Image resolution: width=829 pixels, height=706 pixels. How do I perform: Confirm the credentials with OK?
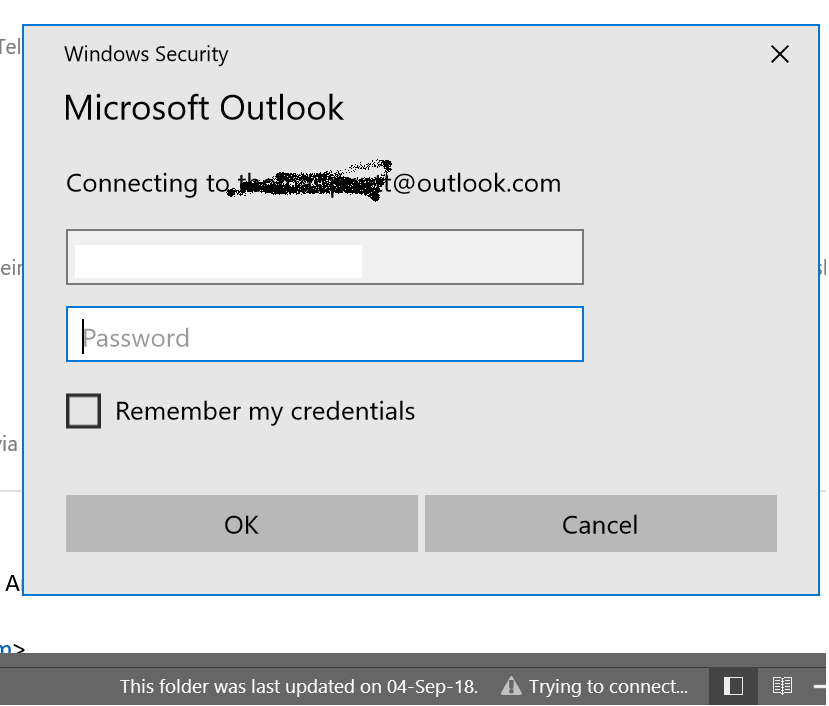(x=242, y=524)
